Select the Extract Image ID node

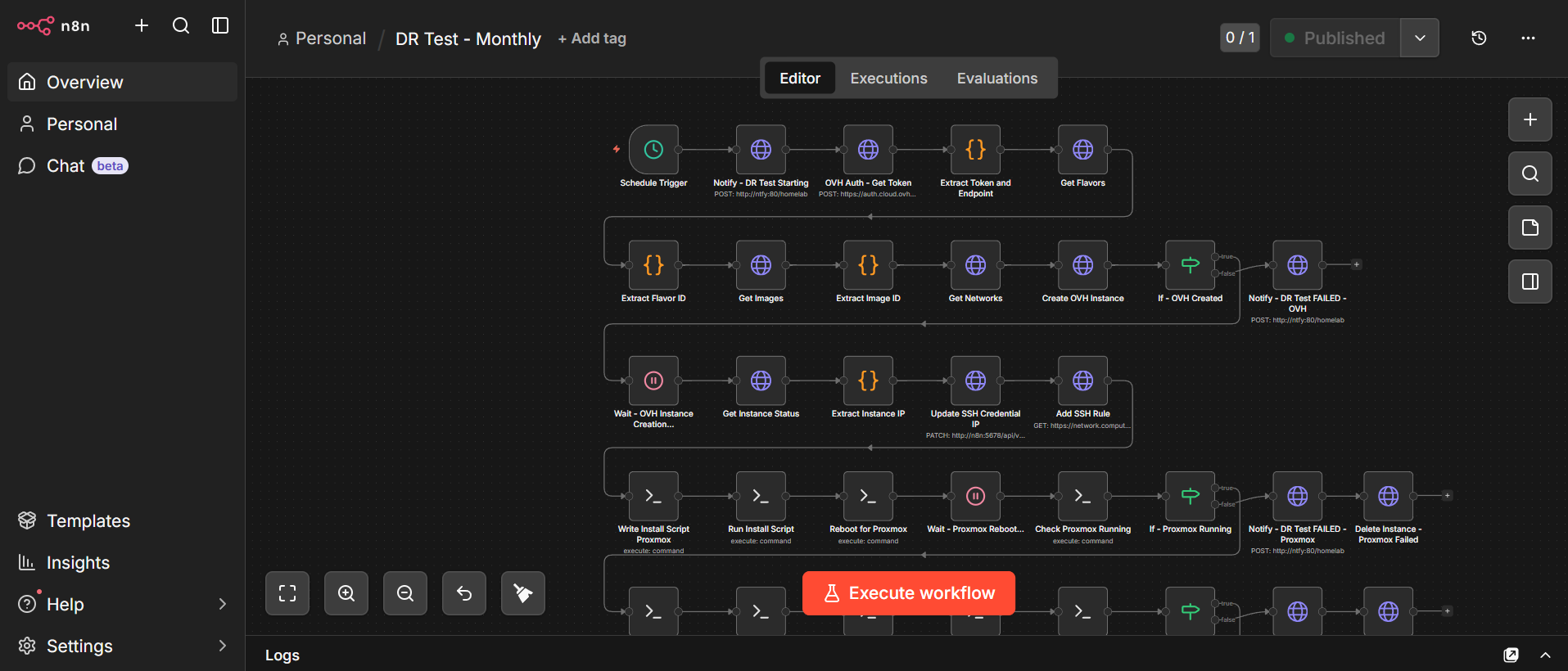(x=868, y=265)
